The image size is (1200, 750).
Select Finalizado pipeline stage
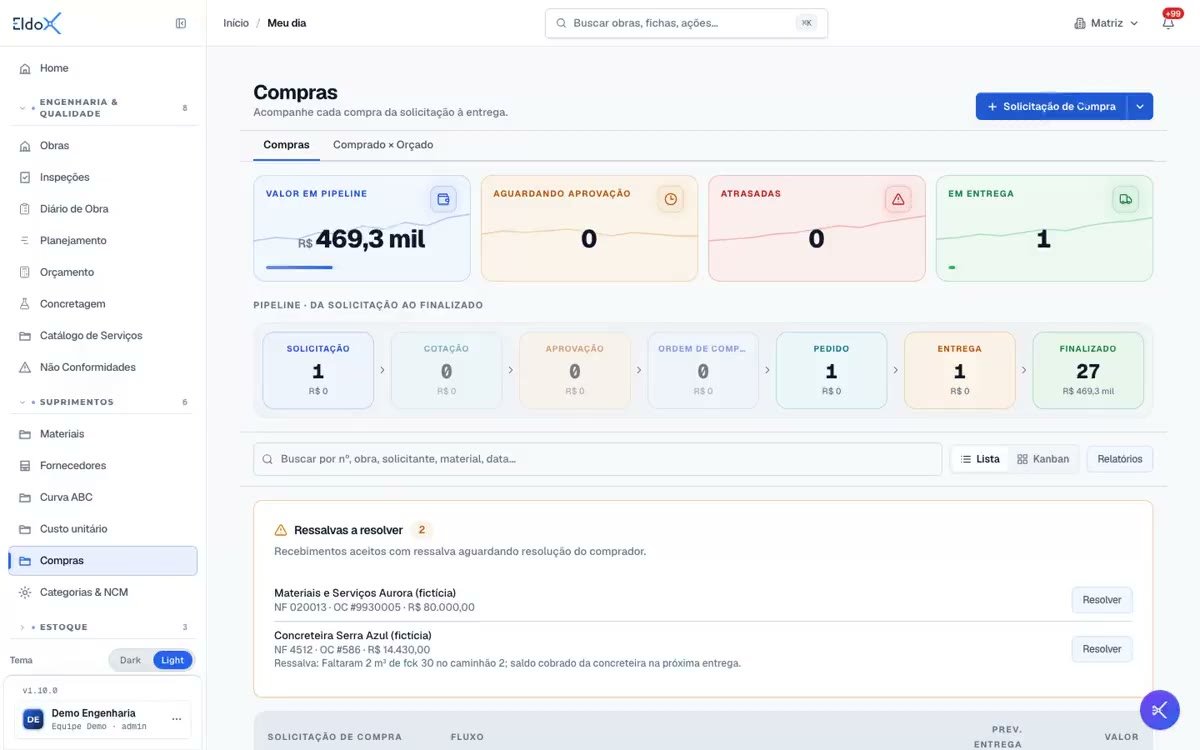pos(1088,370)
